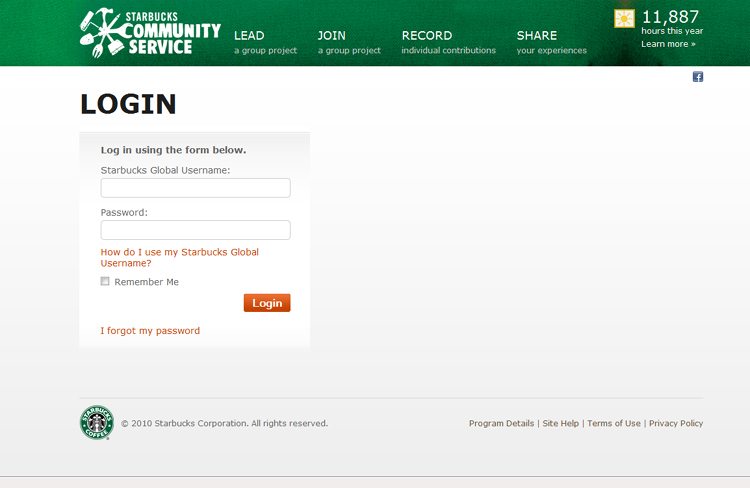Click 'I forgot my password' link
This screenshot has height=488, width=750.
pyautogui.click(x=150, y=331)
